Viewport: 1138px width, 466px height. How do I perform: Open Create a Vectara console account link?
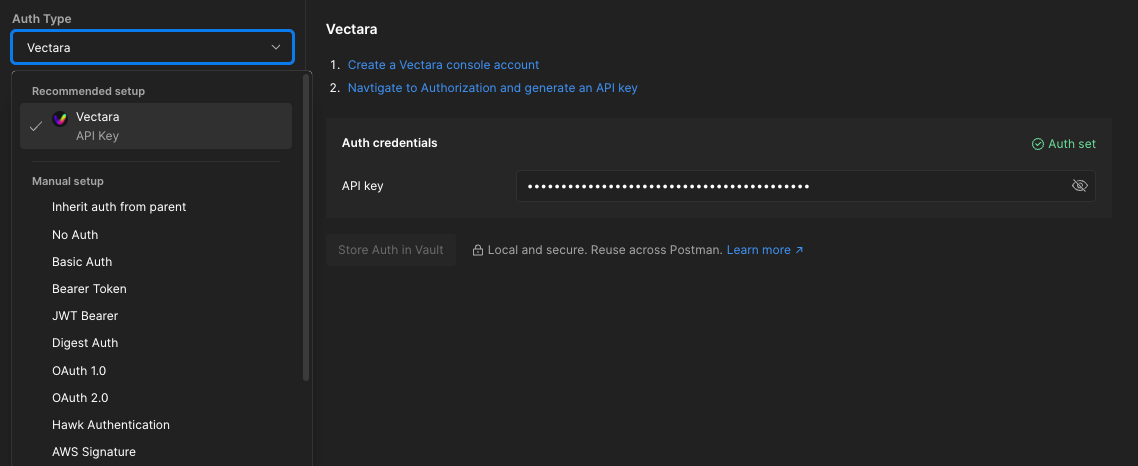point(443,65)
